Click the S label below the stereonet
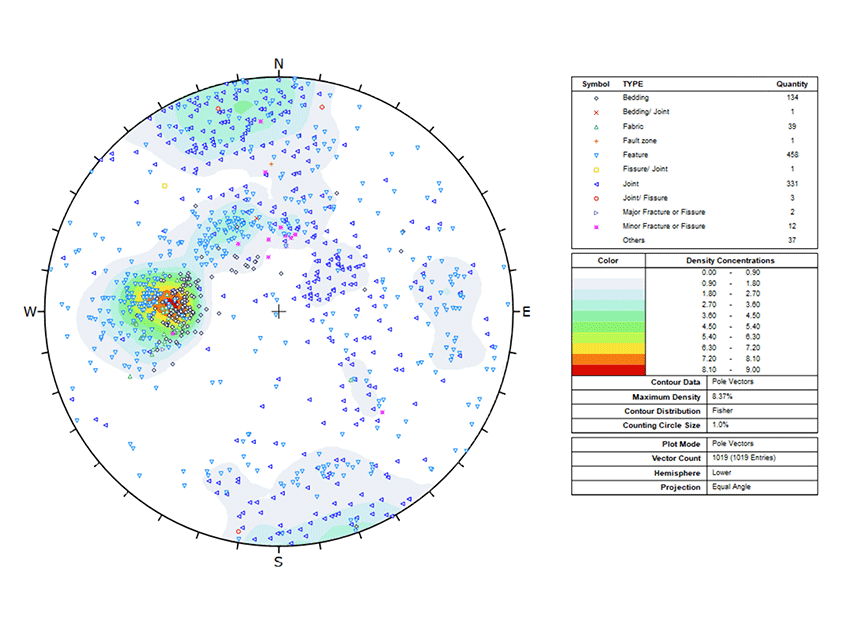The height and width of the screenshot is (630, 848). click(x=279, y=562)
